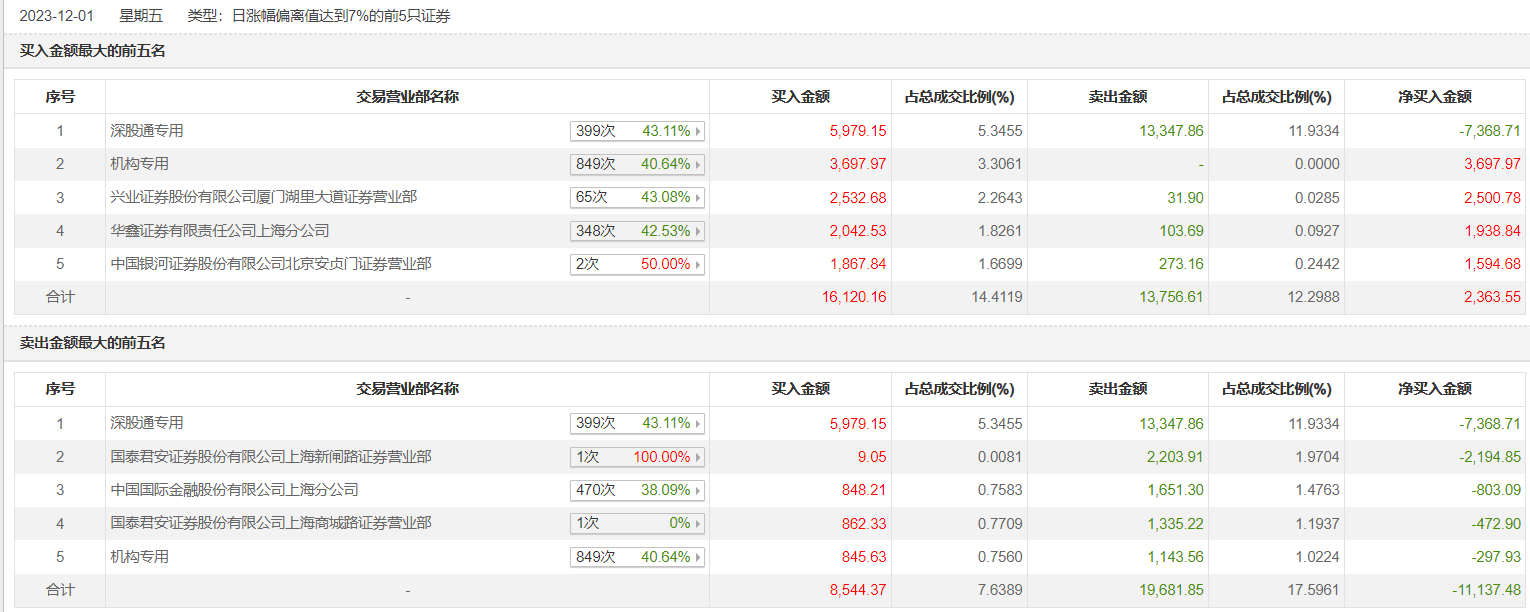Click the 买入金额 header in the top-buyers table
The height and width of the screenshot is (612, 1530).
coord(800,97)
